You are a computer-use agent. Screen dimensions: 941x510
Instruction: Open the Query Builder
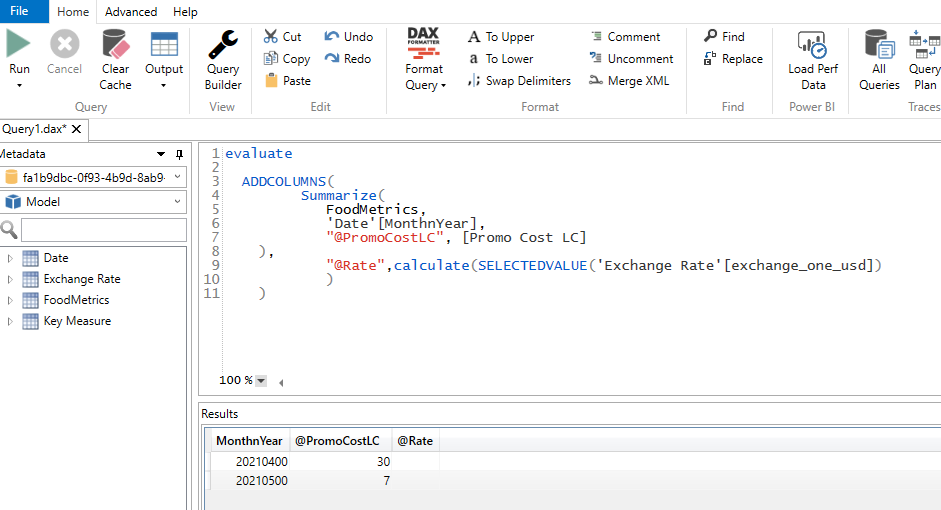tap(223, 60)
